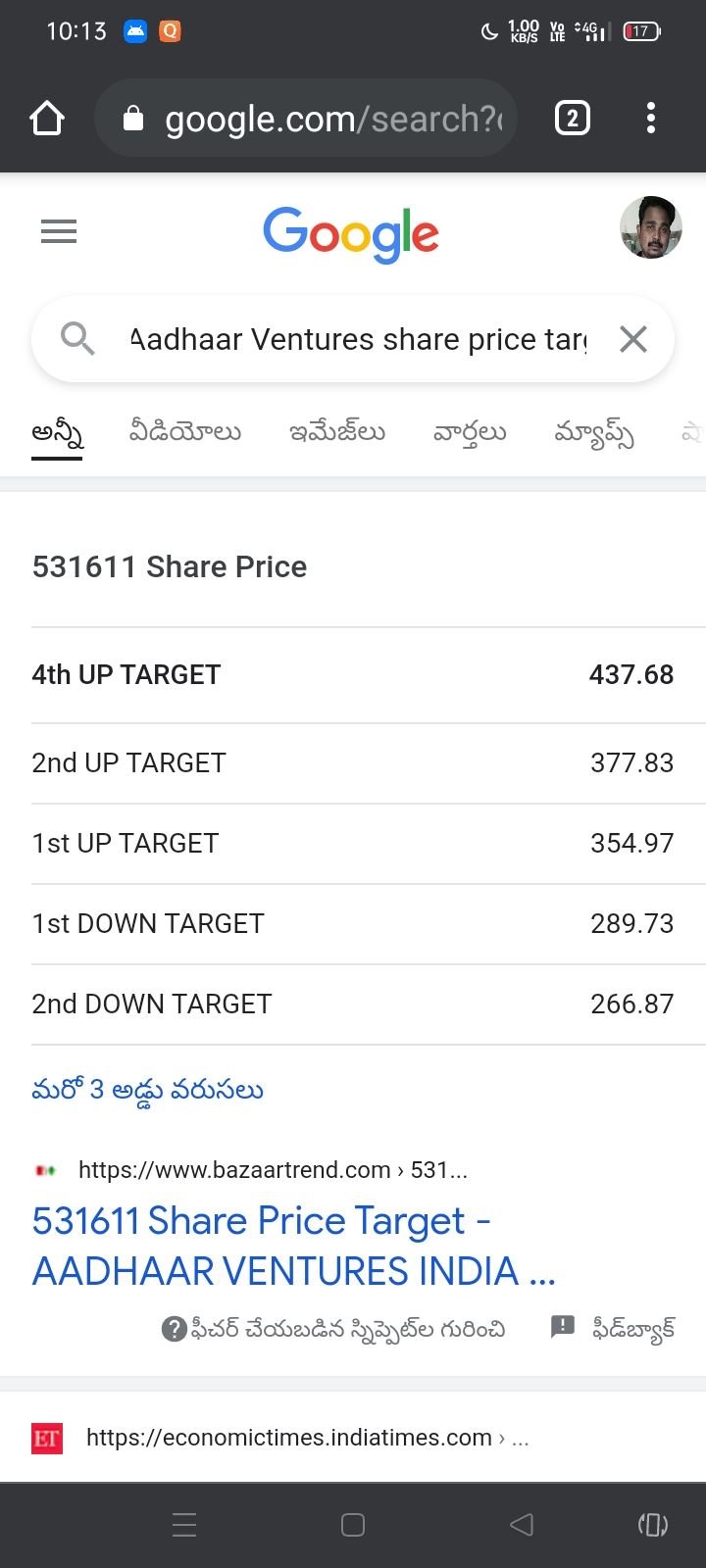706x1568 pixels.
Task: Open 531611 Share Price Target bazaartrend link
Action: coord(293,1246)
